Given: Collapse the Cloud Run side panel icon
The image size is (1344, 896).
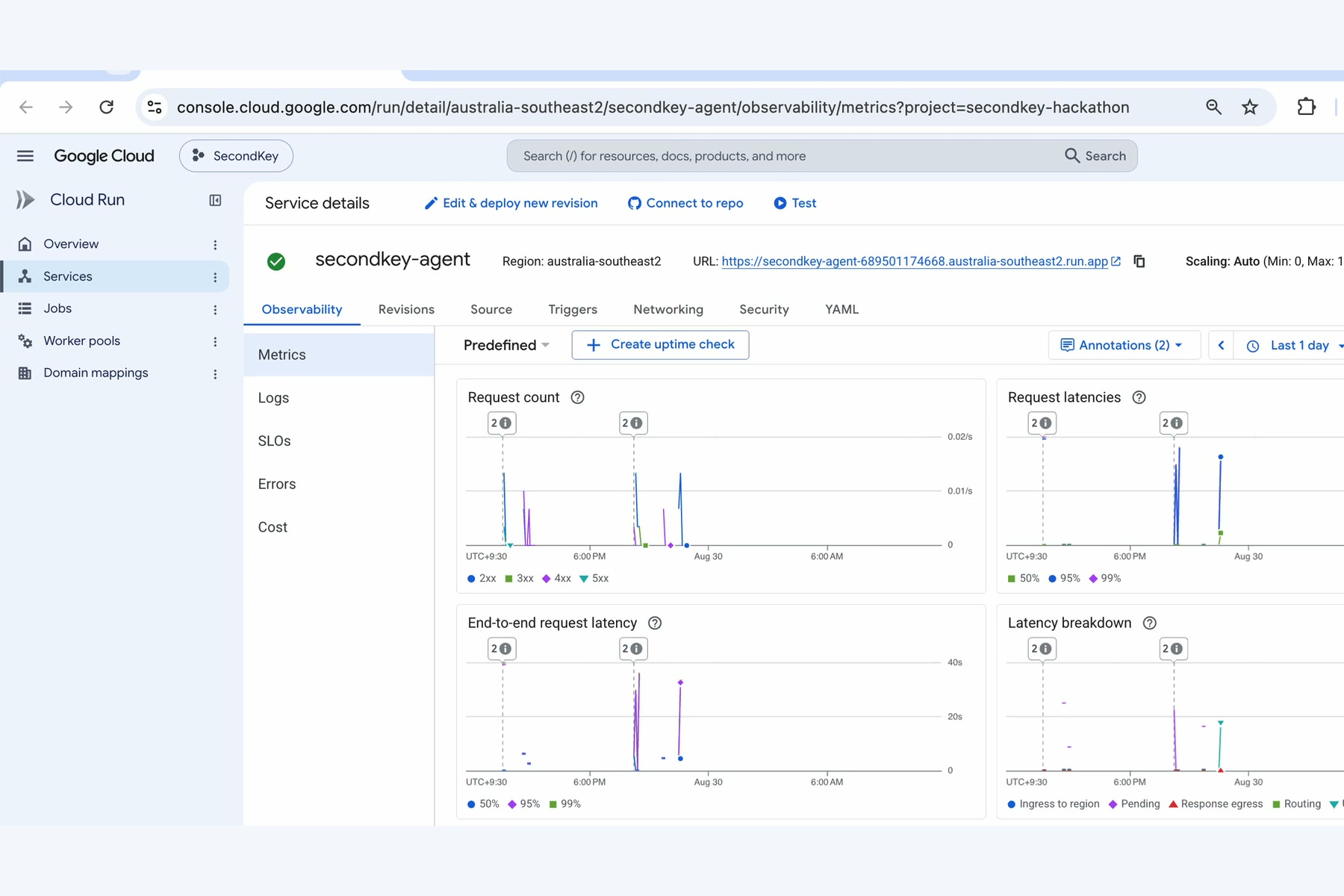Looking at the screenshot, I should (215, 200).
